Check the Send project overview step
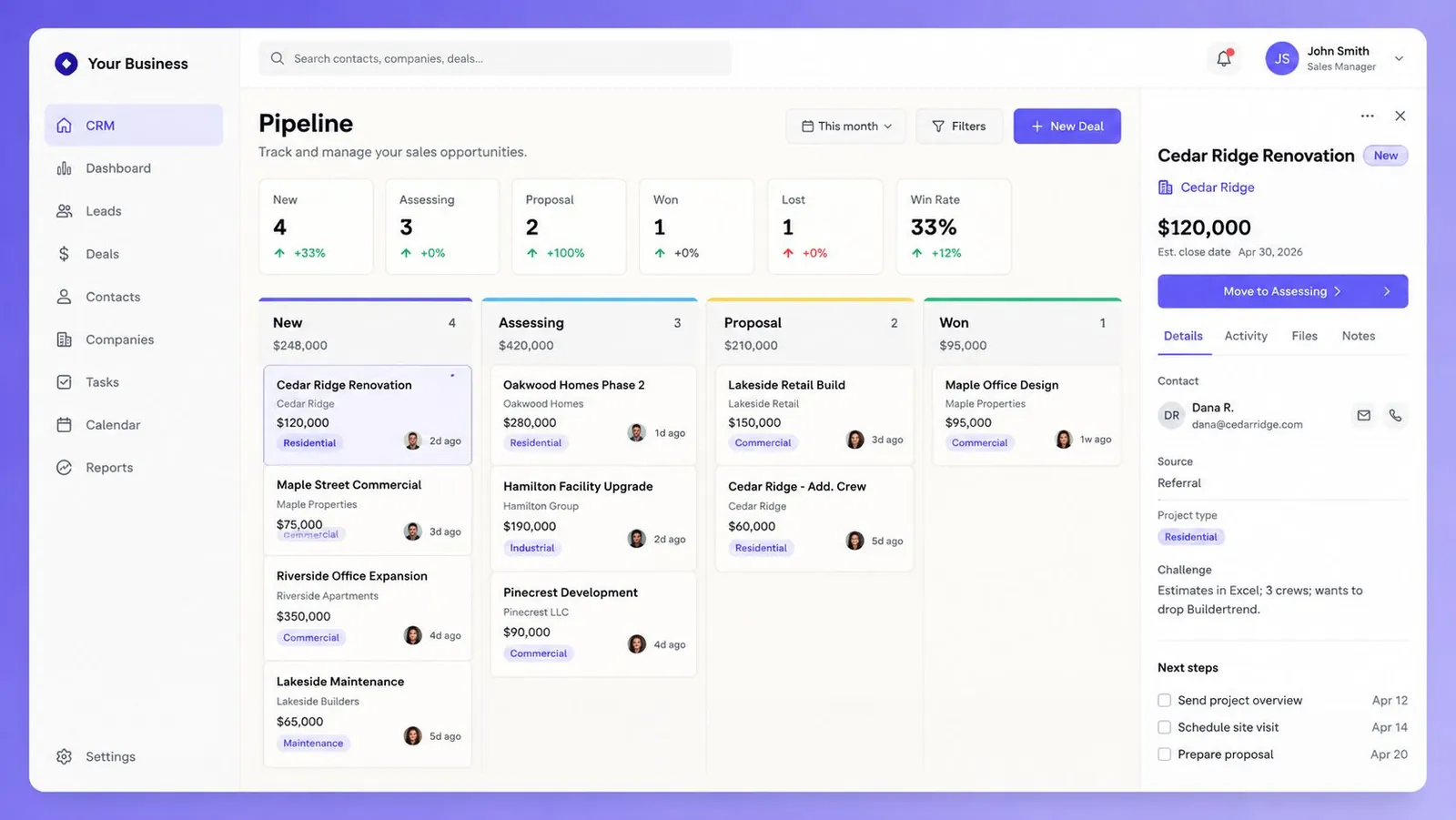The width and height of the screenshot is (1456, 820). tap(1164, 701)
